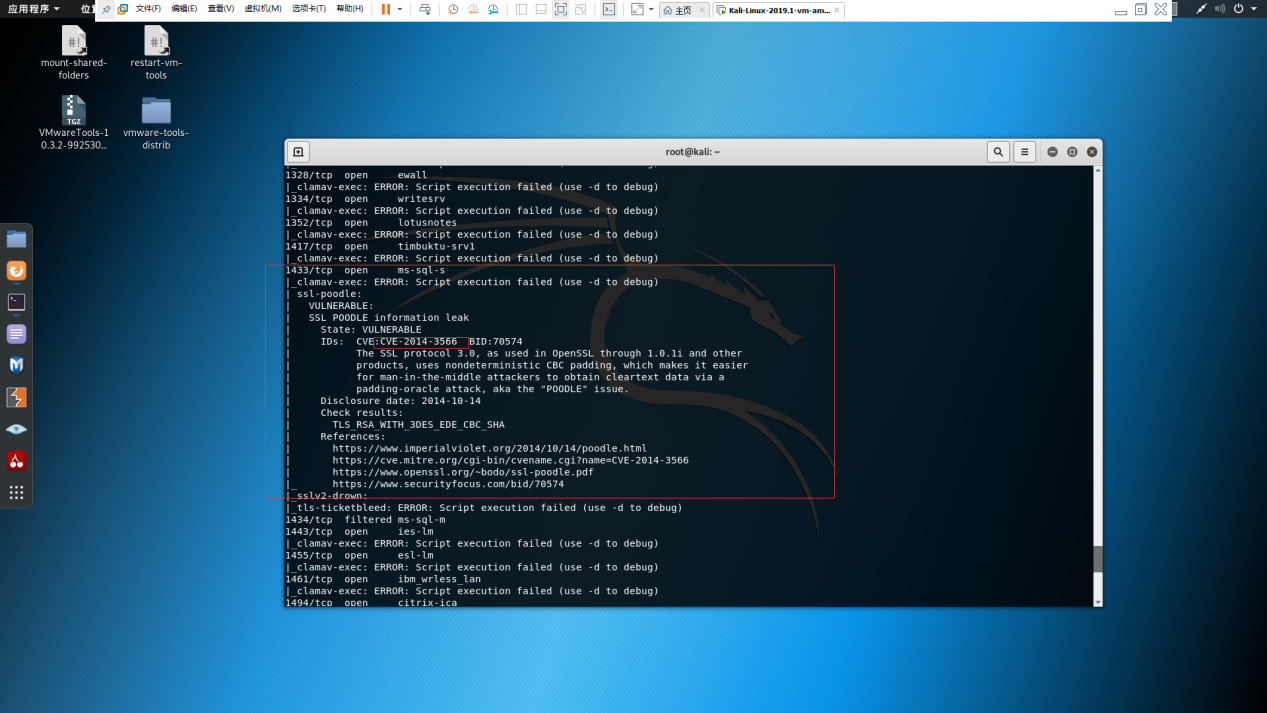Launch Cherrytree from the dock
The image size is (1267, 713).
coord(16,461)
